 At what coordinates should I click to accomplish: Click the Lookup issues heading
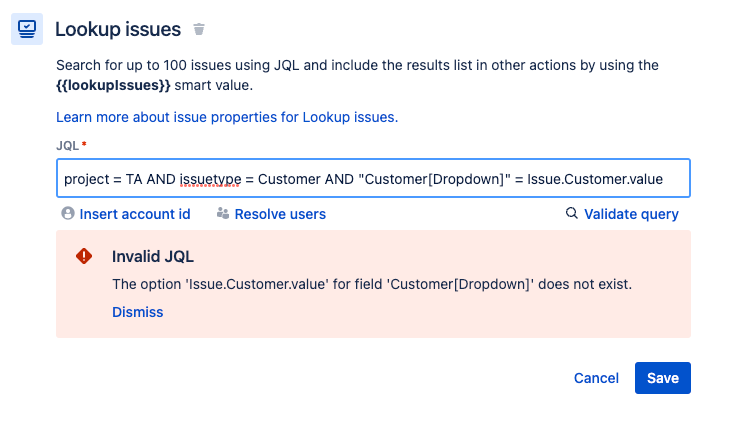tap(118, 29)
